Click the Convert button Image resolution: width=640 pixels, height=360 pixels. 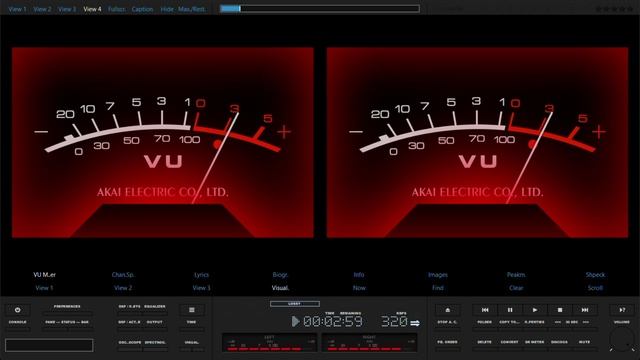pyautogui.click(x=509, y=342)
